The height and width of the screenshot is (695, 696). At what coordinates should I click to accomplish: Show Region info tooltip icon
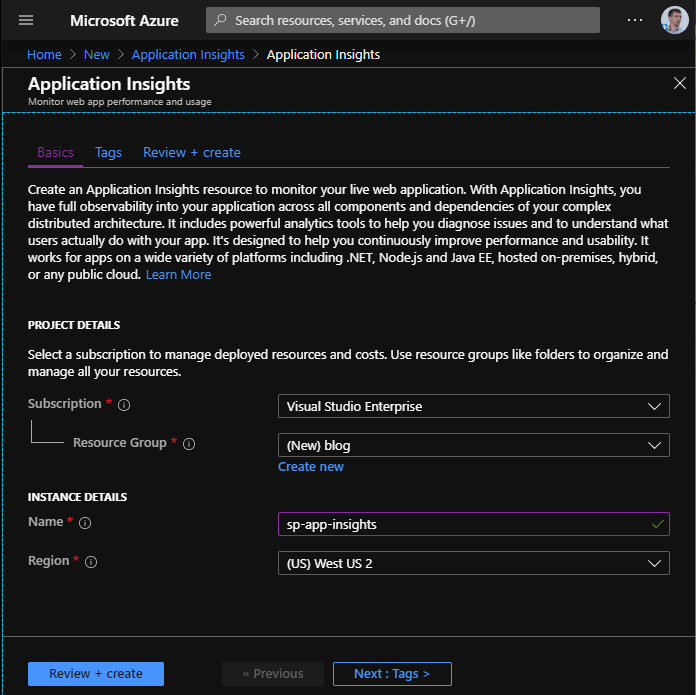click(x=91, y=562)
